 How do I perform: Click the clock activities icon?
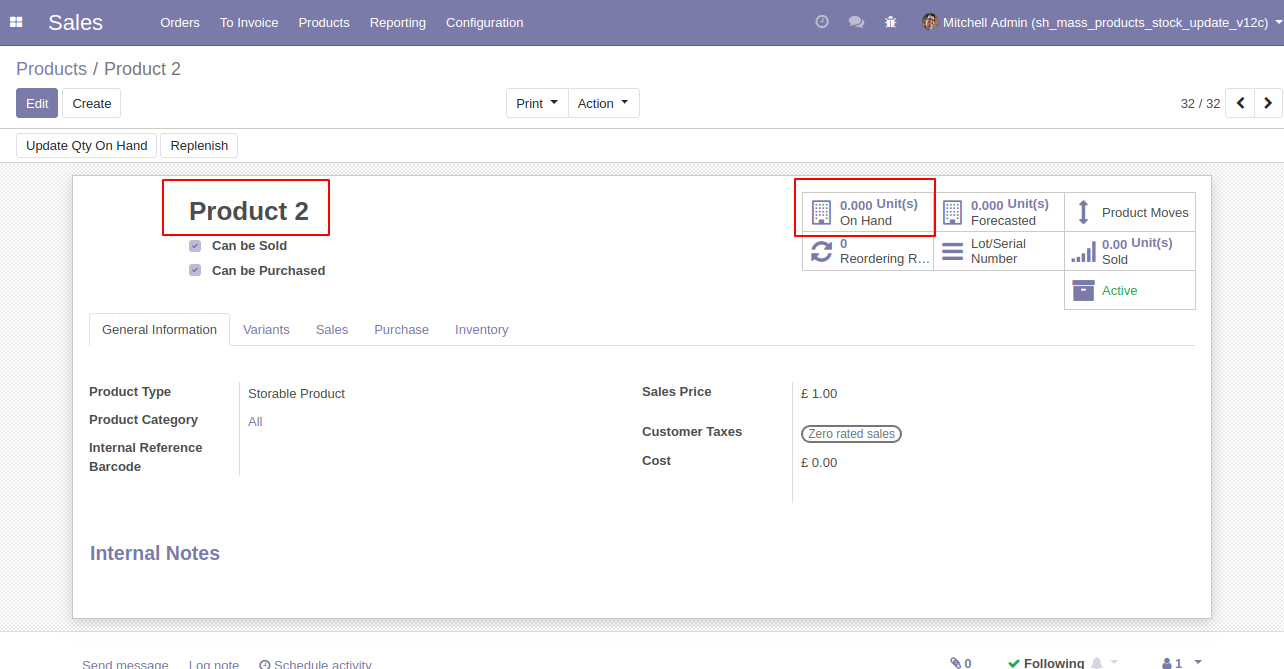pos(822,22)
